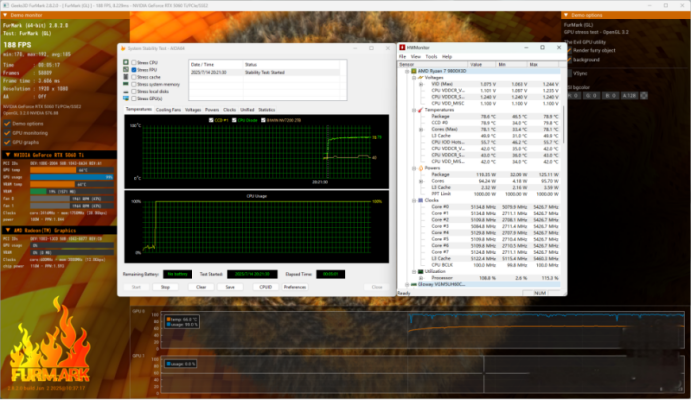Click the Stop button in AIDA64

coord(165,287)
